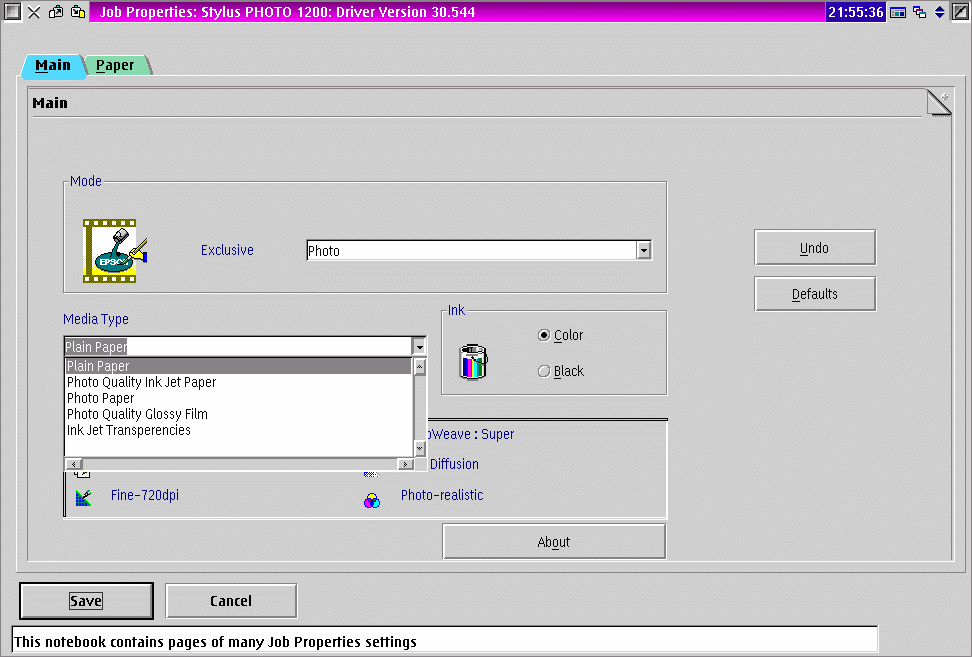Open the system menu icon in title bar
This screenshot has height=657, width=972.
pyautogui.click(x=12, y=12)
